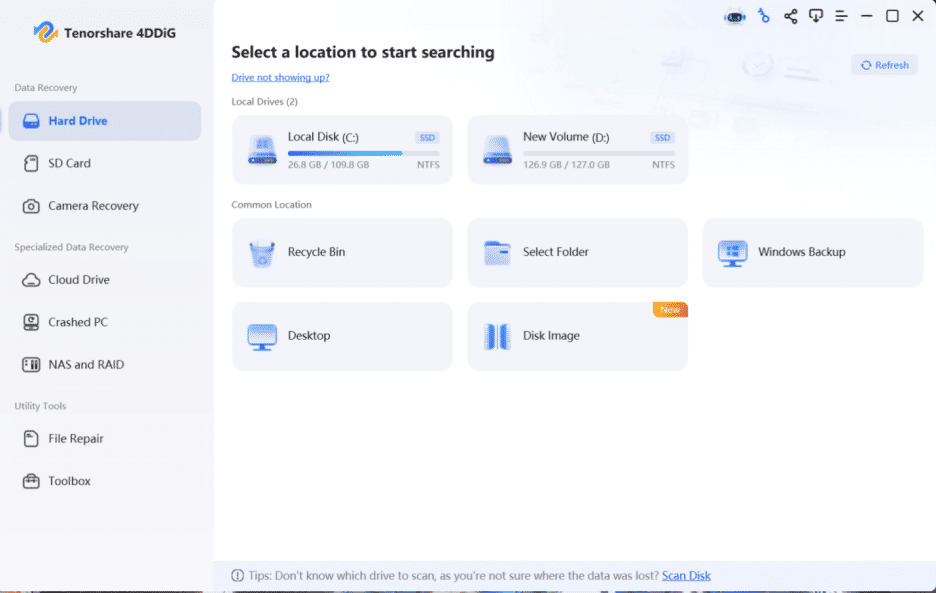This screenshot has height=593, width=936.
Task: Choose Select Folder location
Action: (x=577, y=253)
